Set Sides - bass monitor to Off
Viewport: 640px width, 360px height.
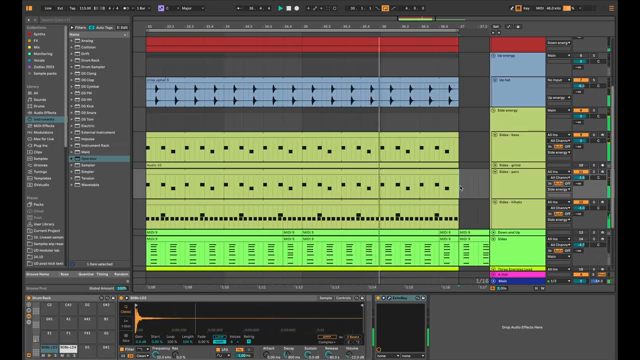pos(567,147)
